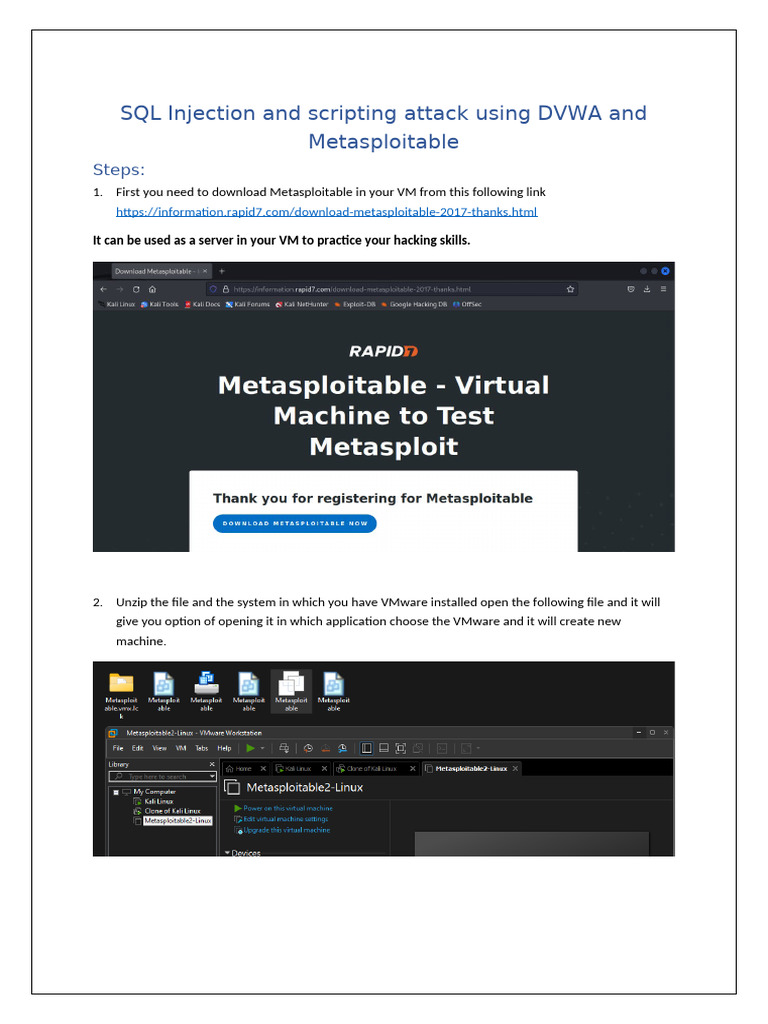Open the Kali Forums bookmark
This screenshot has height=1024, width=768.
[x=248, y=304]
